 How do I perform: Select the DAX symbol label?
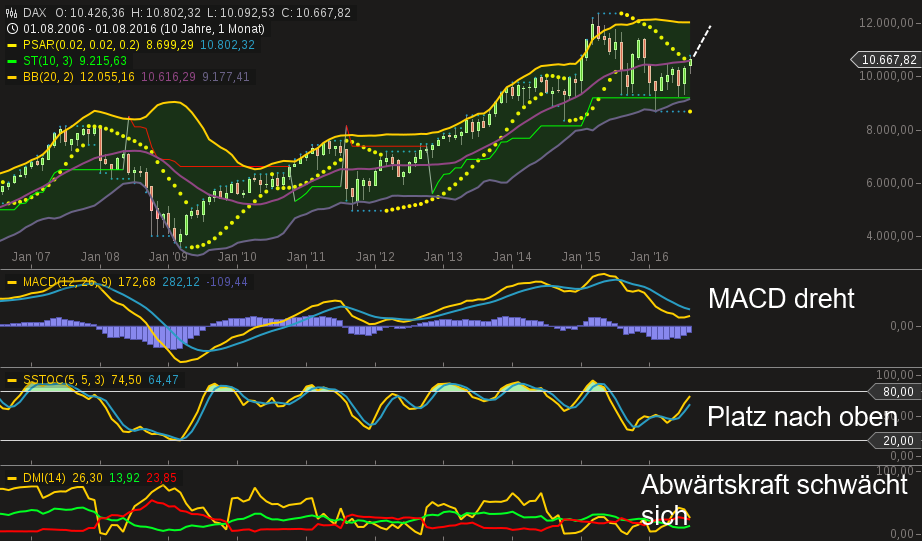[x=35, y=13]
